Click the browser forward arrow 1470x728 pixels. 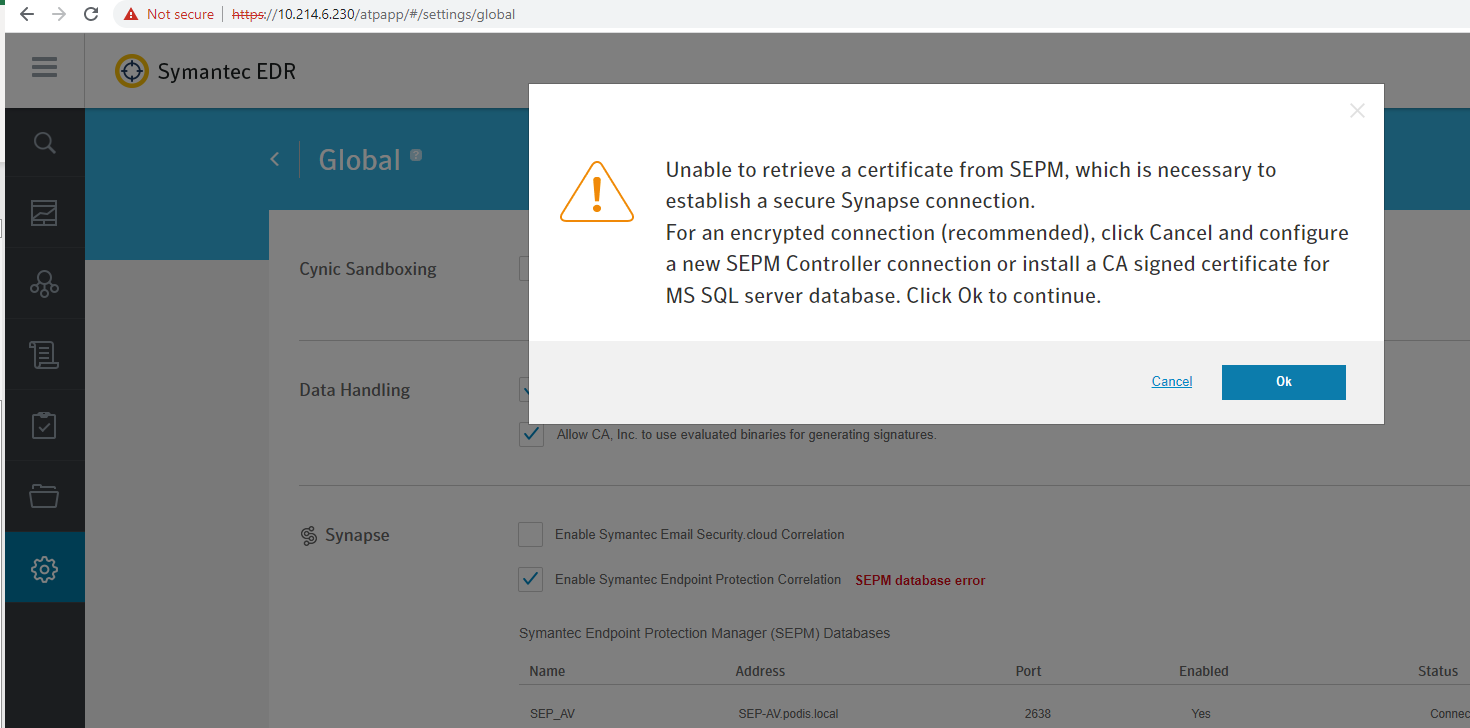click(x=59, y=14)
